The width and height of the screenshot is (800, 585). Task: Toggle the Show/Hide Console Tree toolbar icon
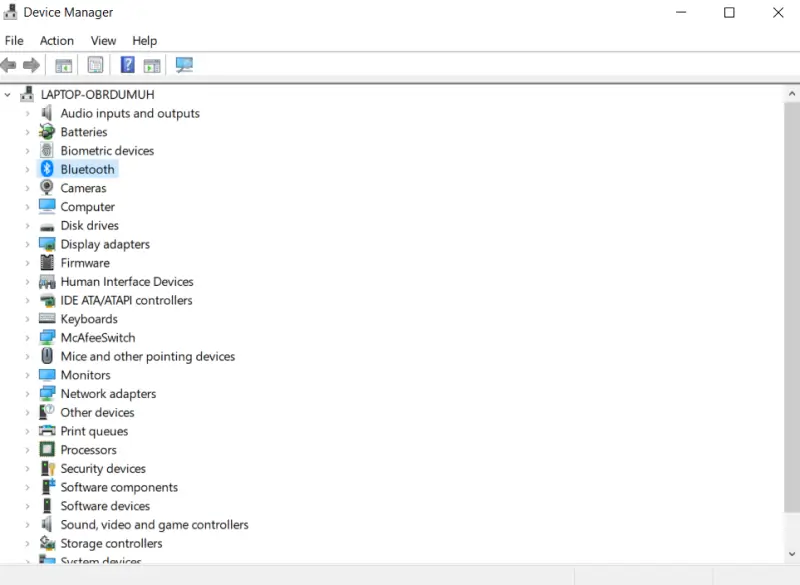click(x=63, y=65)
